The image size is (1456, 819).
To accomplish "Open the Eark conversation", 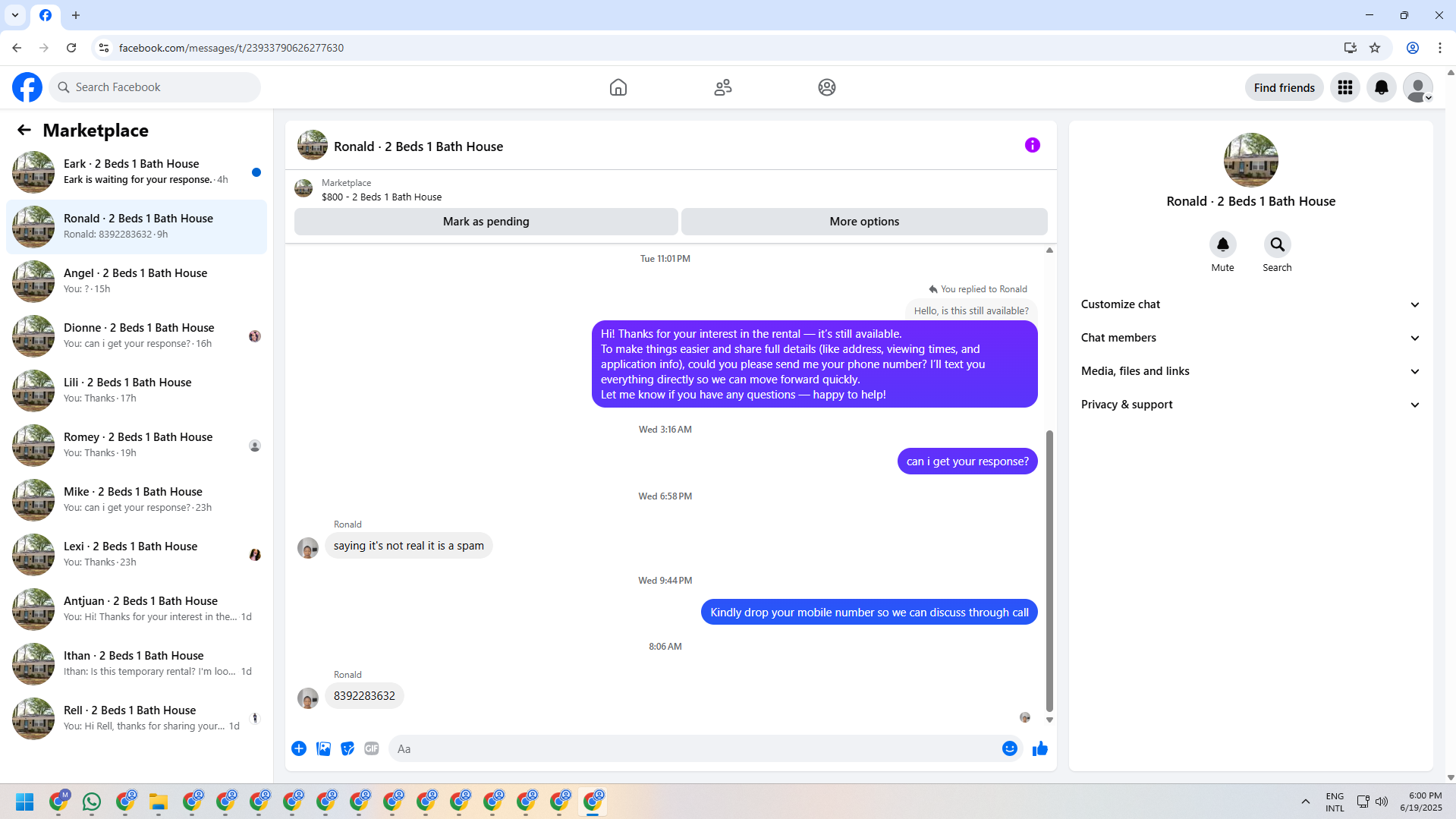I will pos(137,172).
